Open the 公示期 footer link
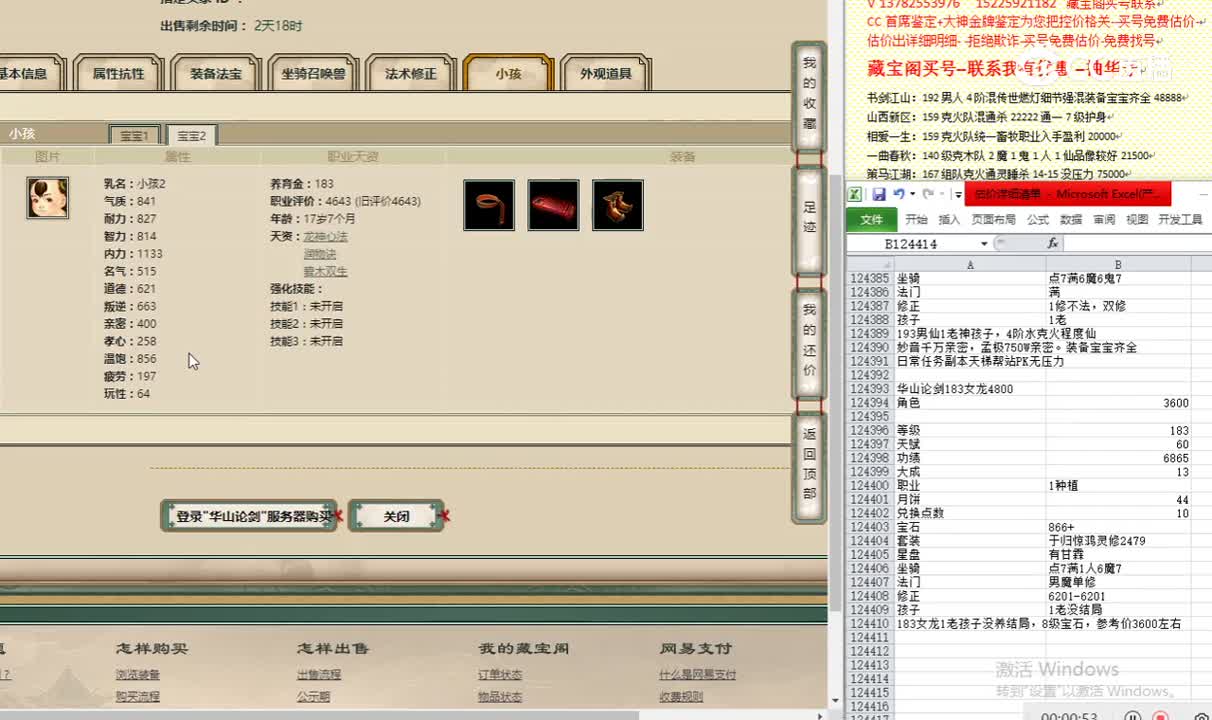1212x720 pixels. point(313,697)
